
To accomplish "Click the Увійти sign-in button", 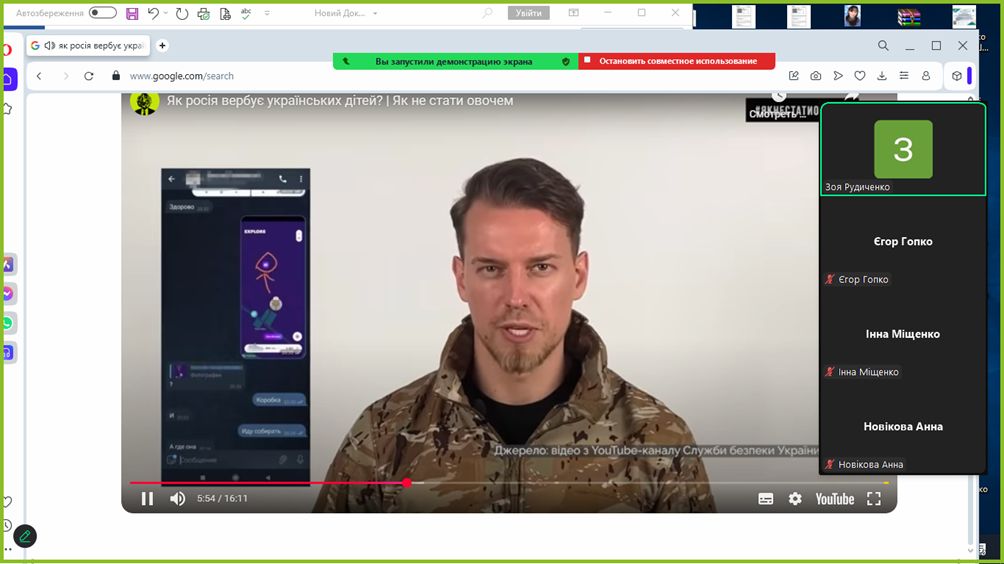I will pos(529,13).
